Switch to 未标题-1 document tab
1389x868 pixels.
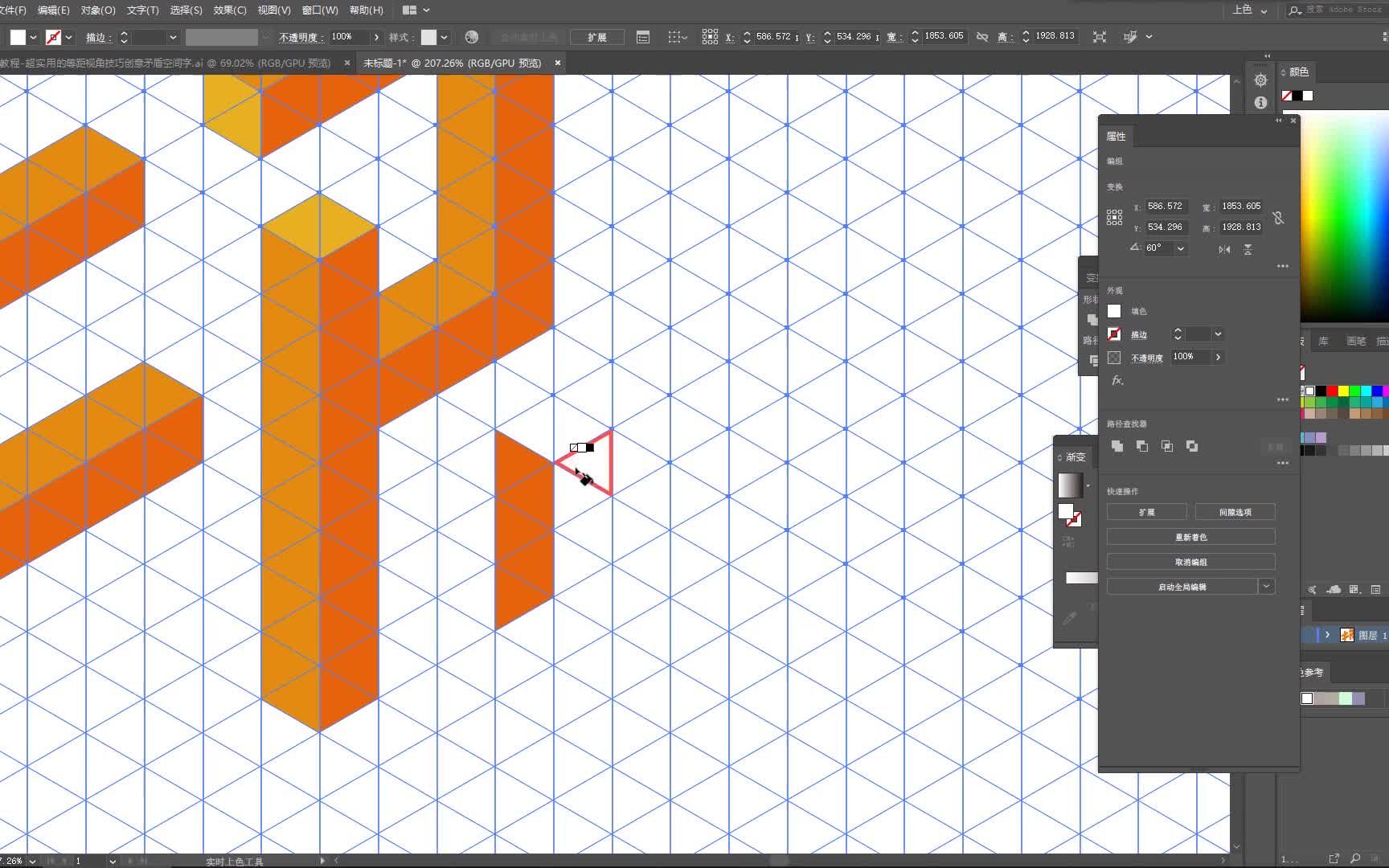(452, 63)
